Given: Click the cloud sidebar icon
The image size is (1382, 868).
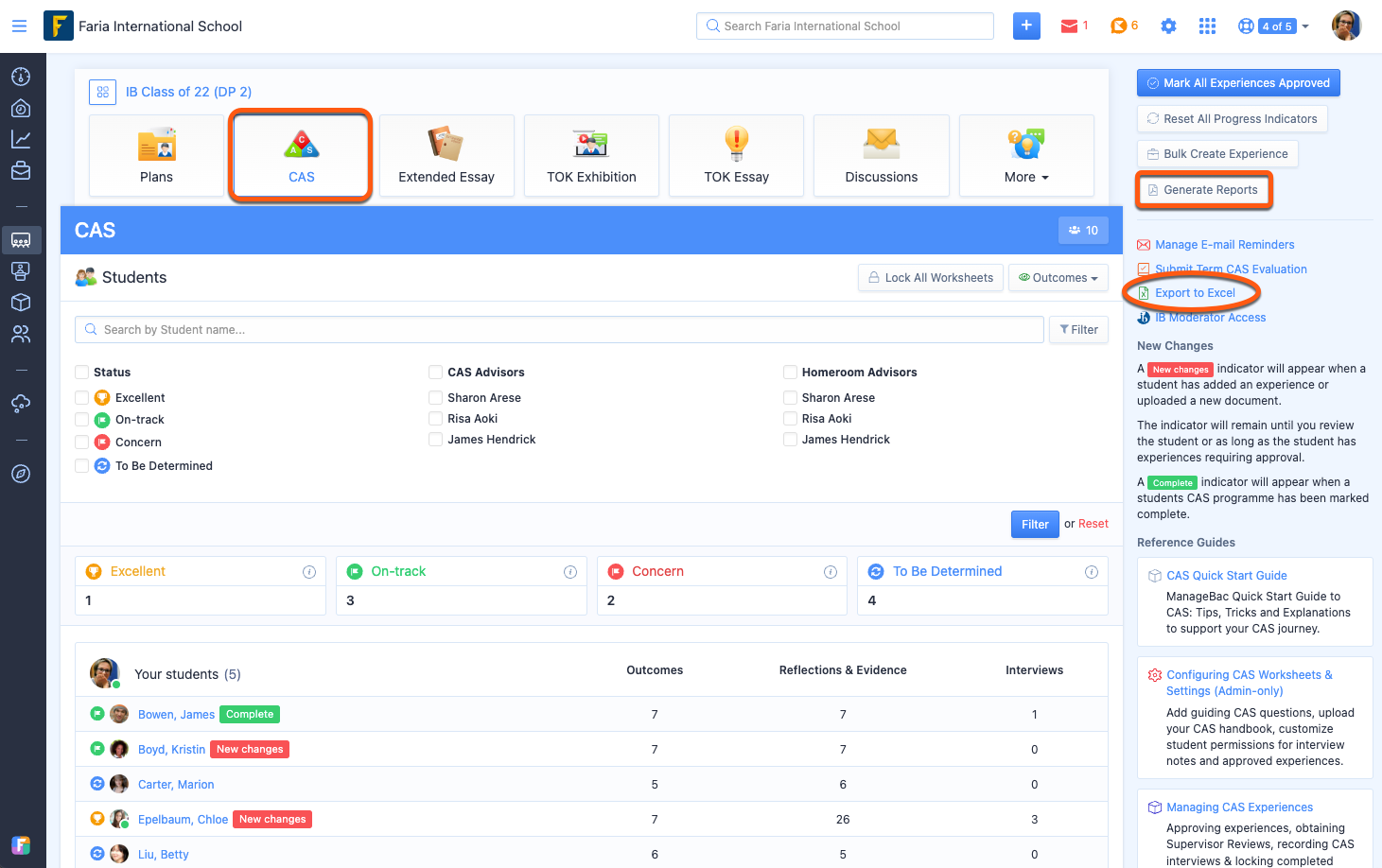Looking at the screenshot, I should pos(21,404).
